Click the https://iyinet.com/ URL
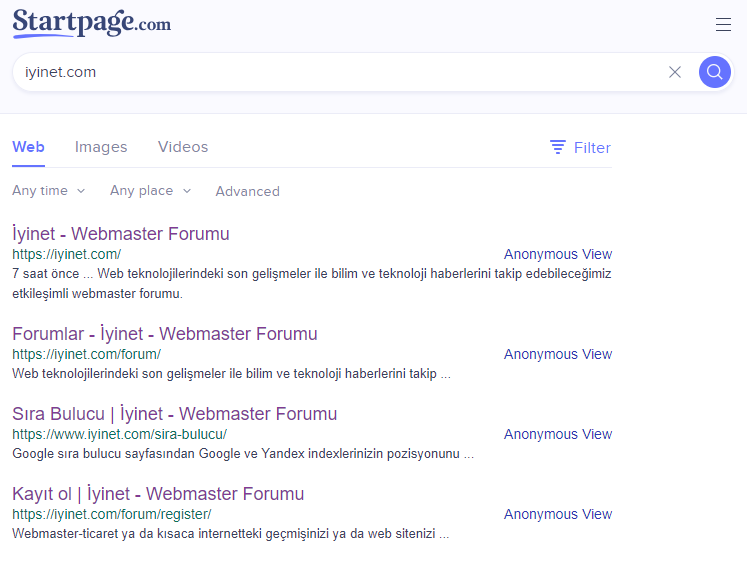Viewport: 747px width, 563px height. coord(67,254)
